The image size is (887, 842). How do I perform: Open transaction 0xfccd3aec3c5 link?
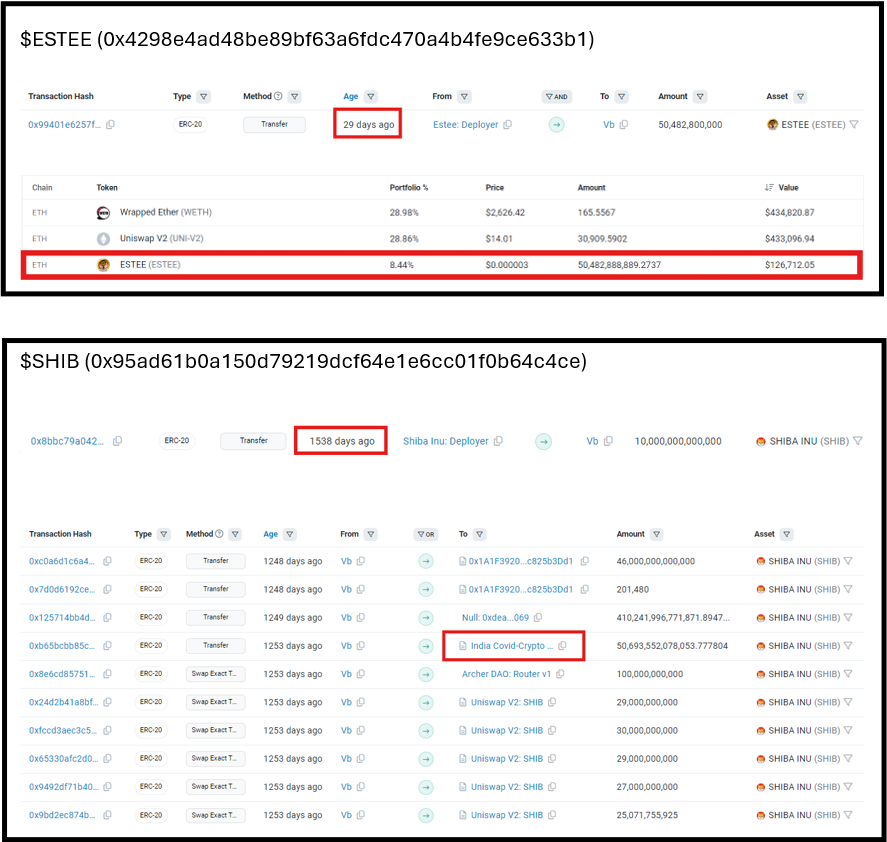point(63,731)
